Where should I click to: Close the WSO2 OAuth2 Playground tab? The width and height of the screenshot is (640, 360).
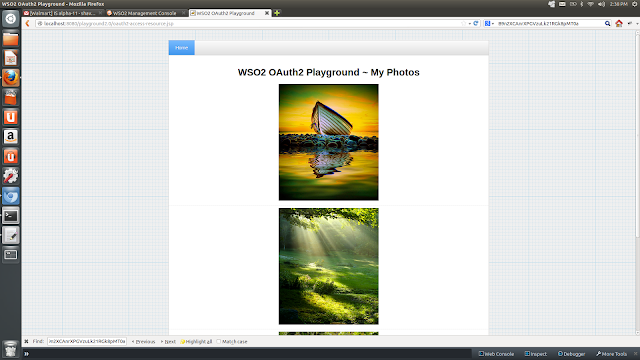[267, 13]
